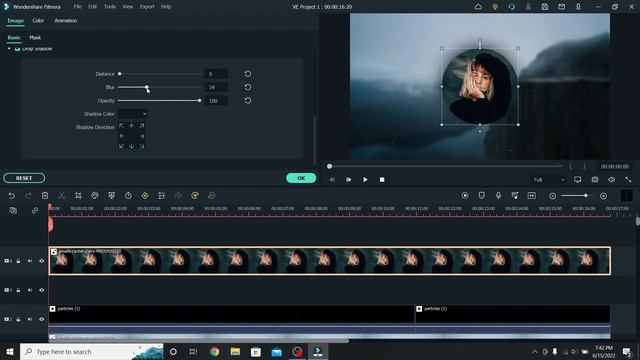Lock the top video track

pos(18,261)
